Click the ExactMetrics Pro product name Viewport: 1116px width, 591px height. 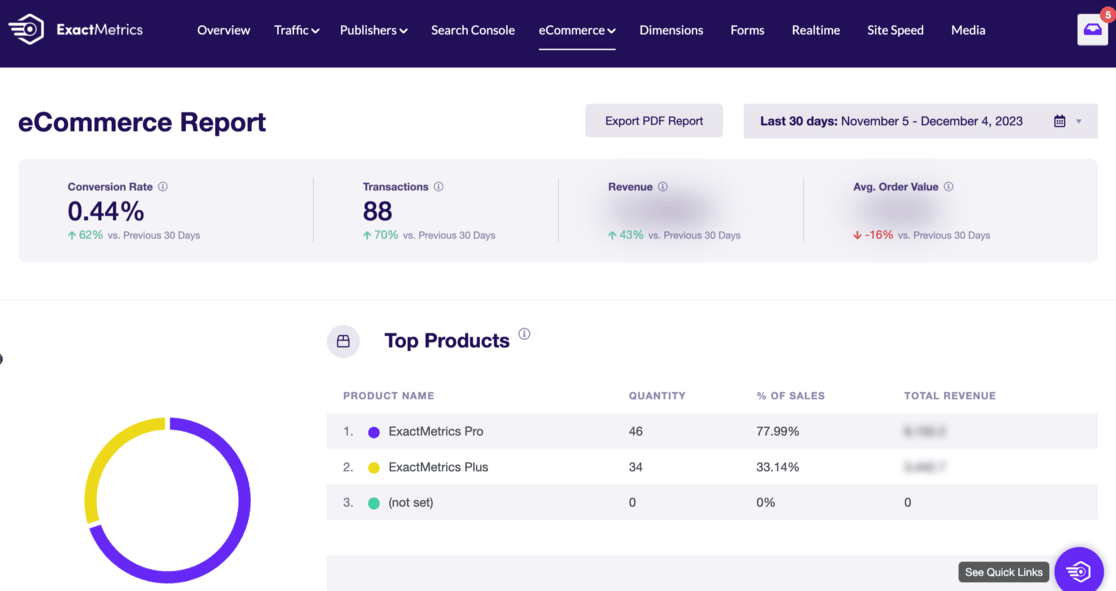coord(436,432)
